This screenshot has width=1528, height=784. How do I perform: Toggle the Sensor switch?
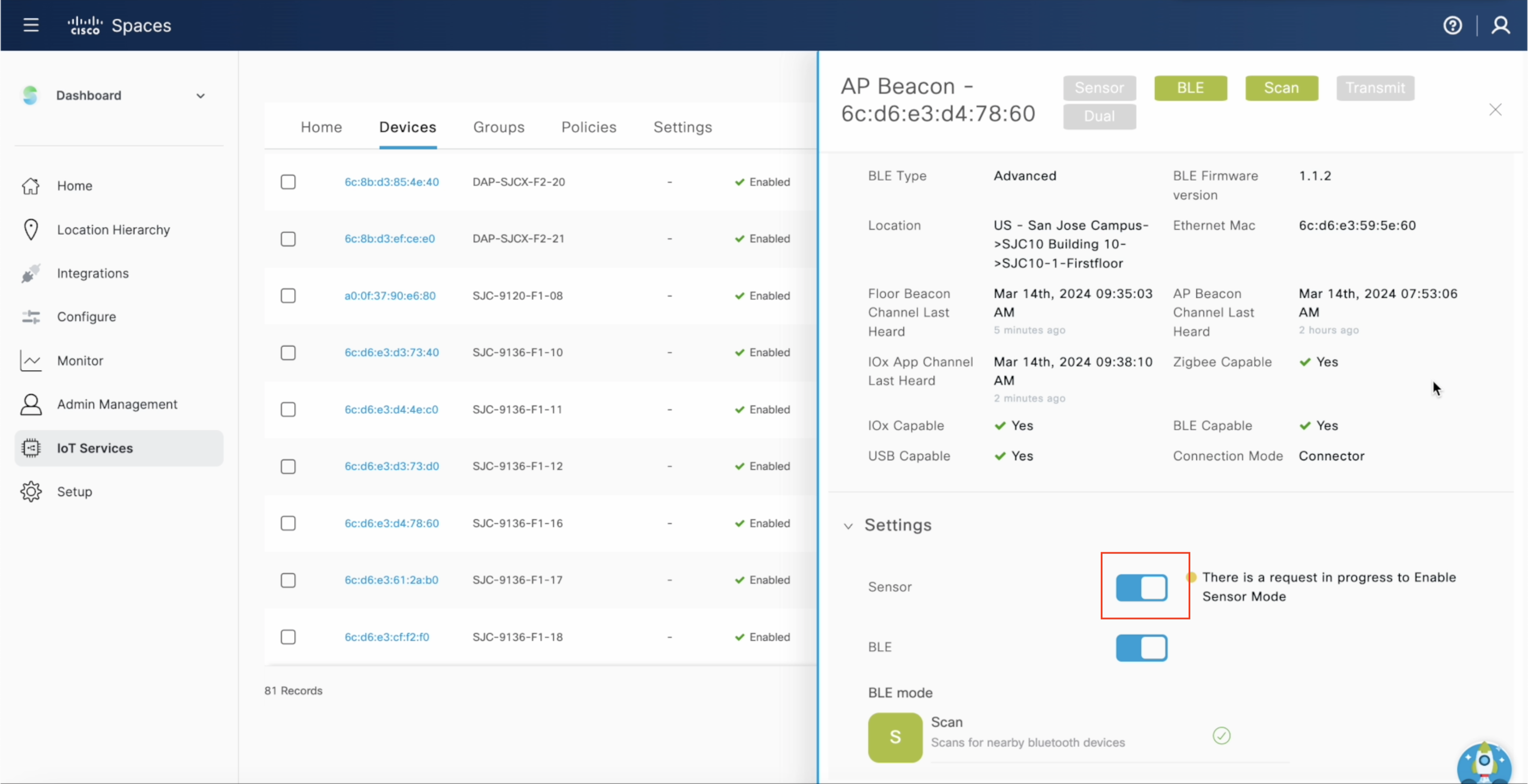[x=1141, y=588]
